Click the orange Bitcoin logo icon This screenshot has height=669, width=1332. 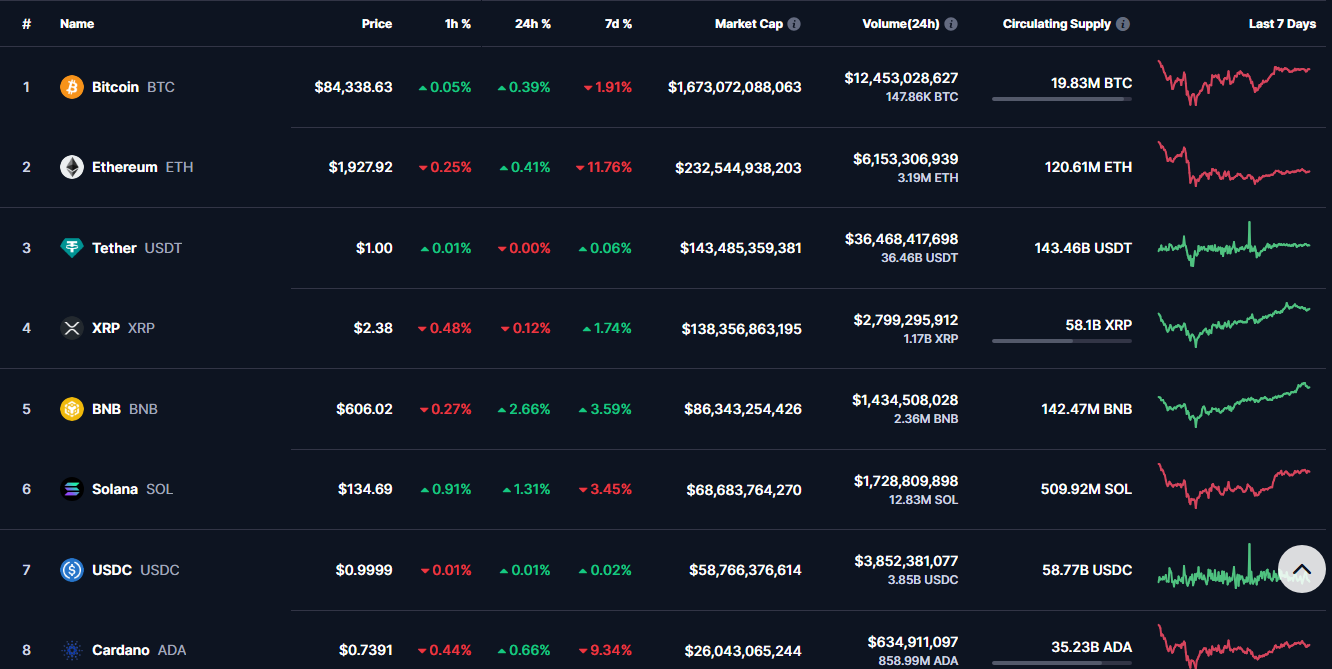coord(72,87)
